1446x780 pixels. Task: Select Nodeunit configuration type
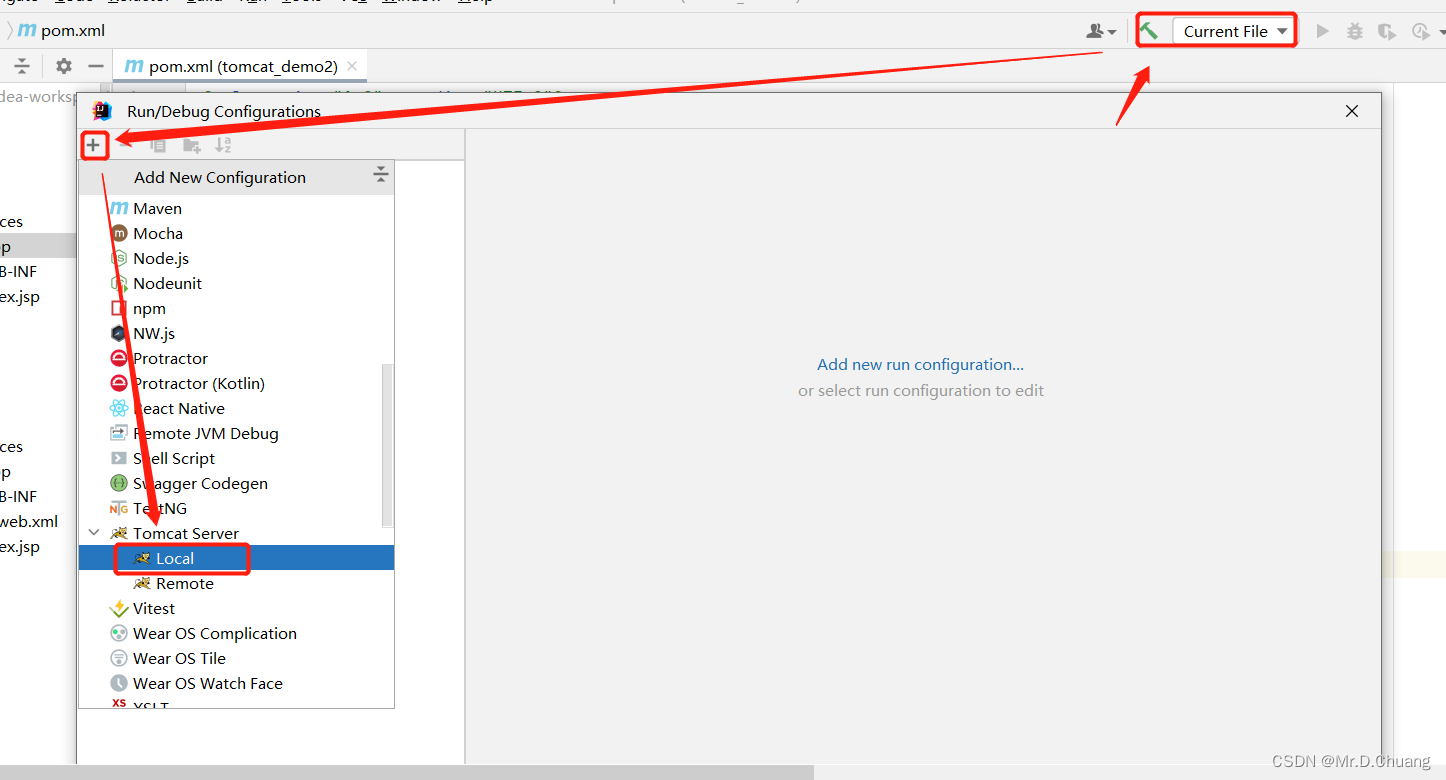pos(236,283)
